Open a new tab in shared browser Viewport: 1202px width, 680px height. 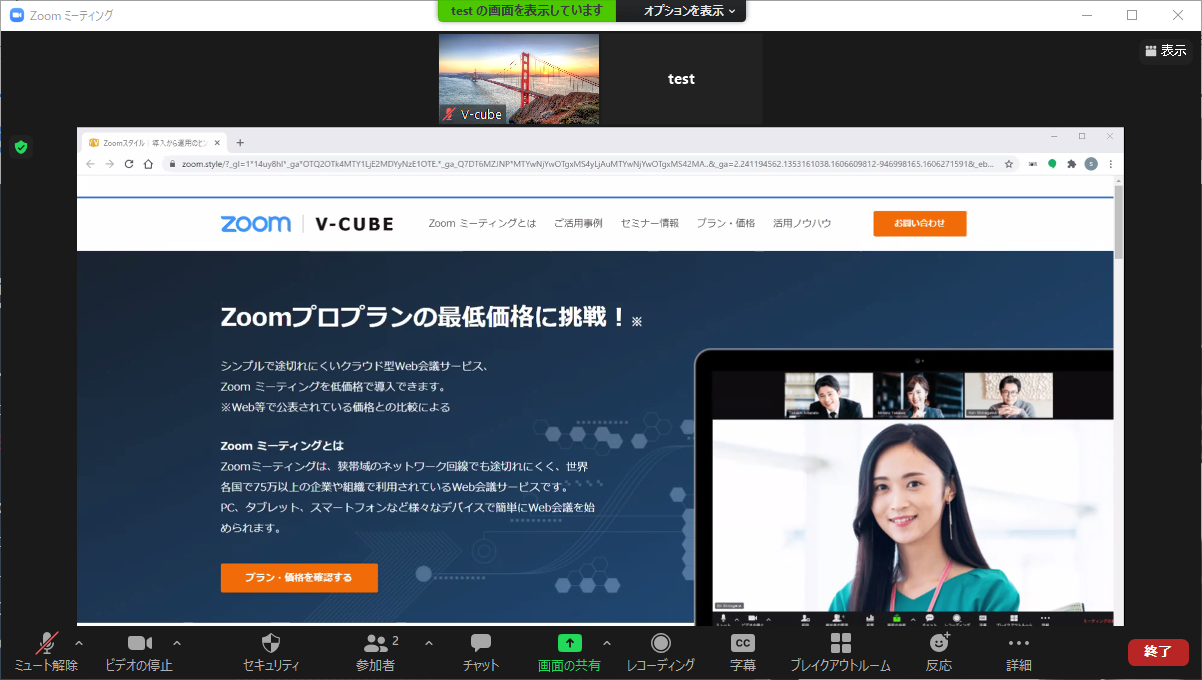coord(240,143)
